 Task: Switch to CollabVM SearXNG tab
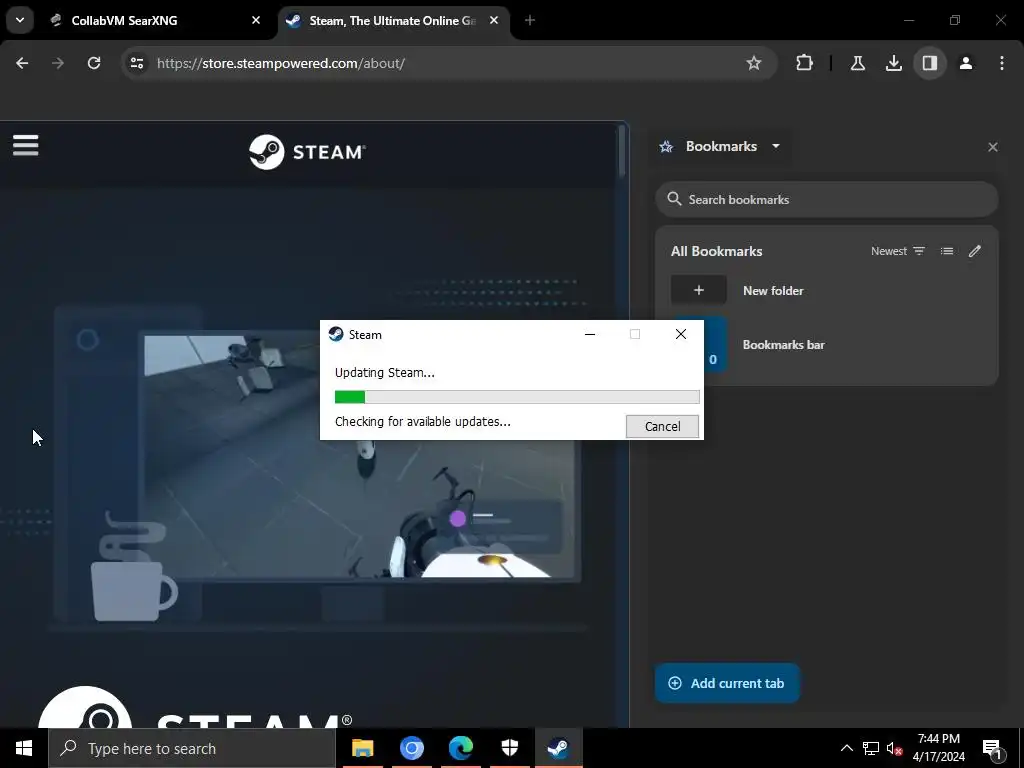point(157,20)
